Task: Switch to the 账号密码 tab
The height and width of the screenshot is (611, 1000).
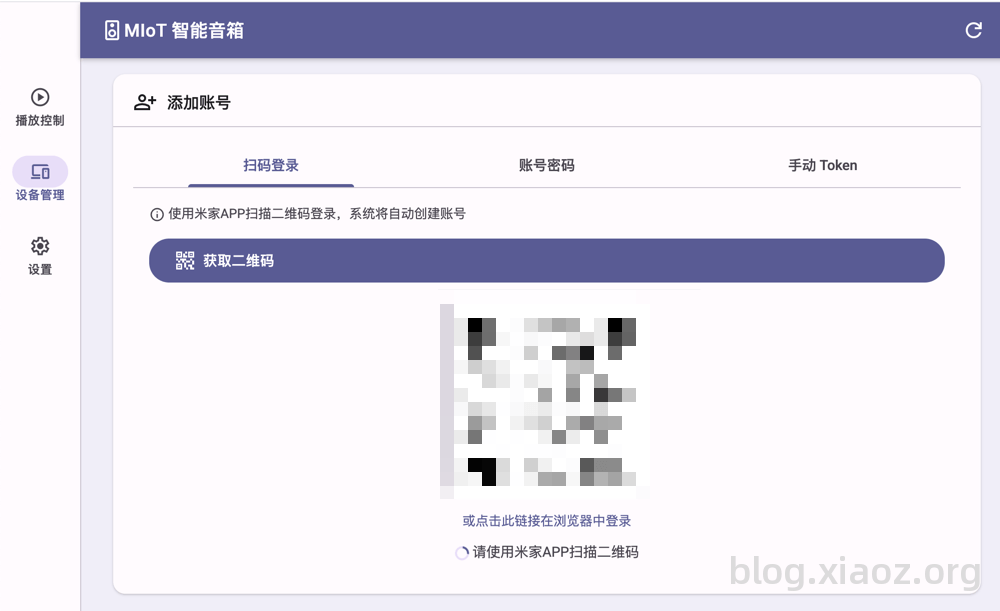Action: 547,165
